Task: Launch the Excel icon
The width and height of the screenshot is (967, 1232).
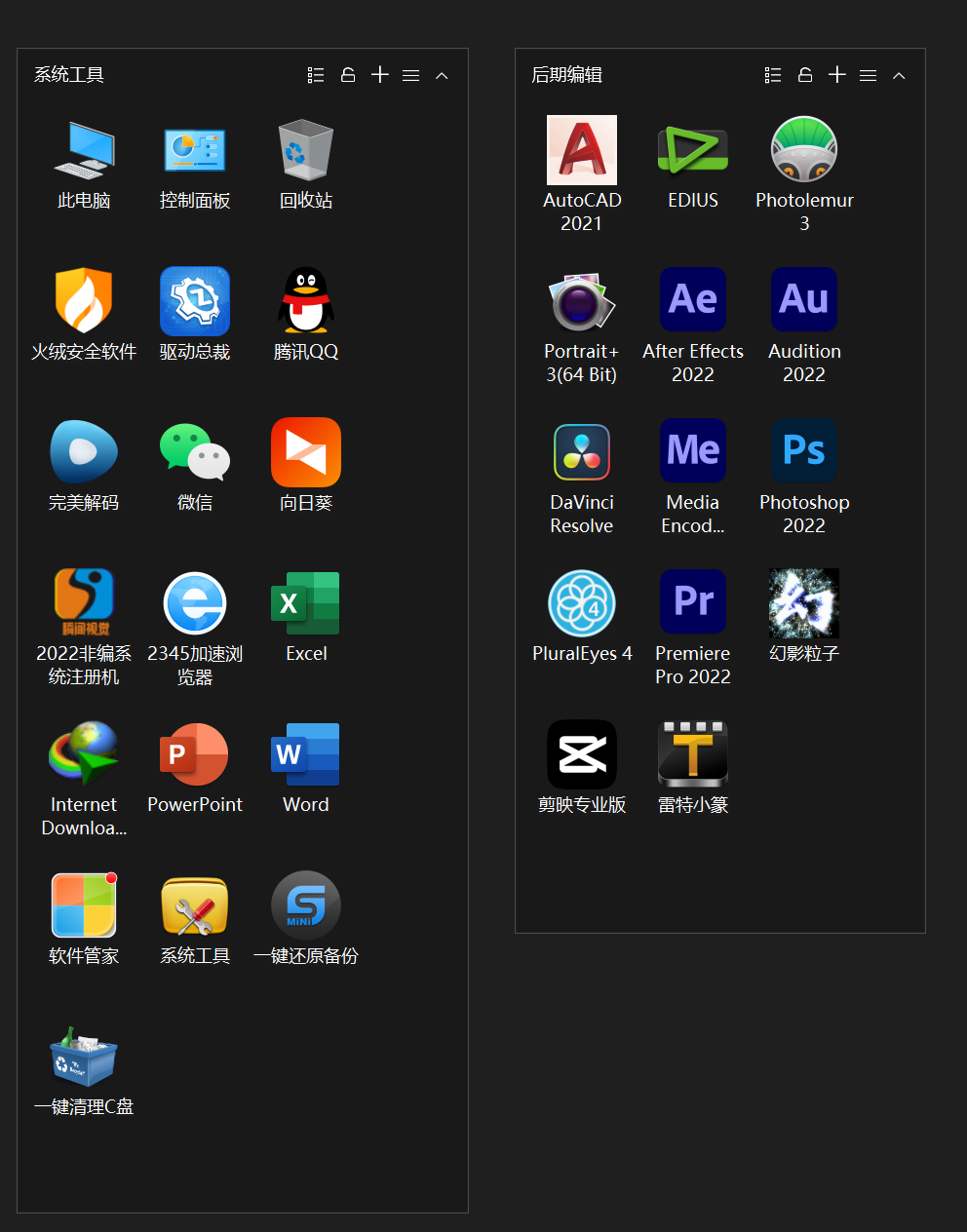Action: [x=306, y=603]
